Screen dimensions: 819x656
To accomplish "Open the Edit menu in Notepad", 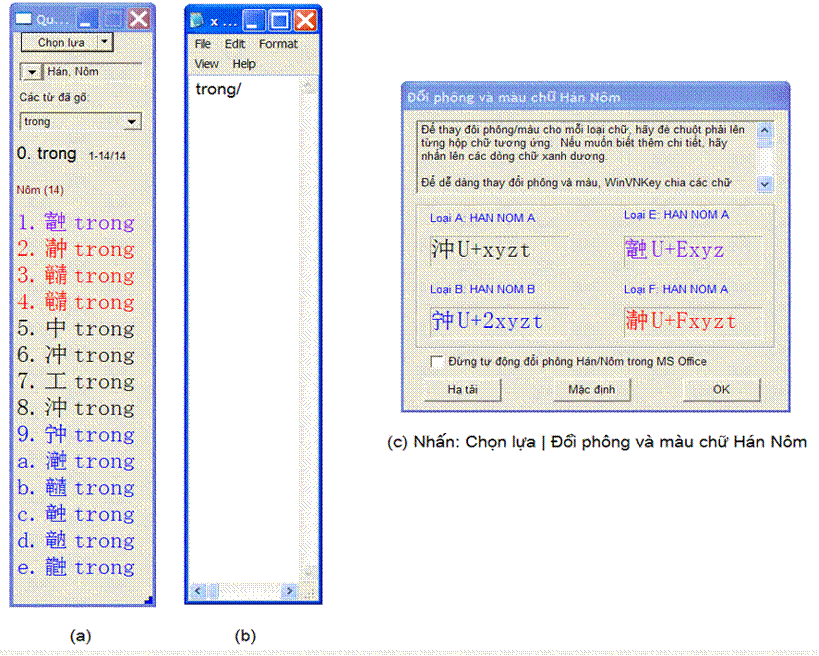I will coord(235,44).
